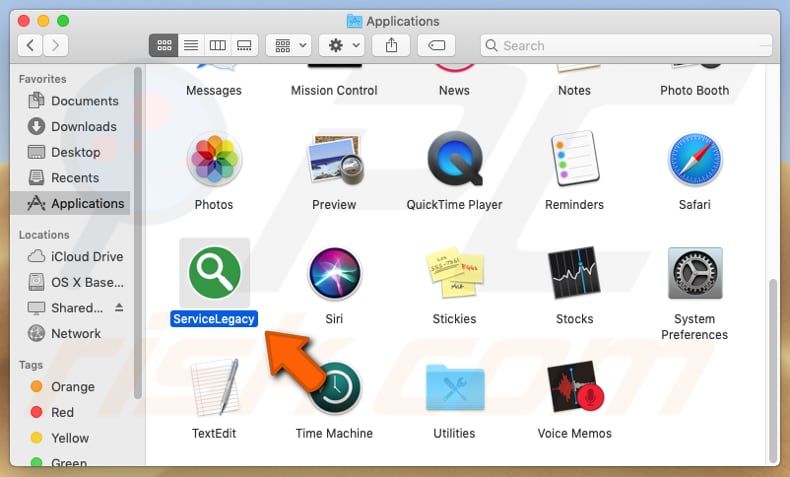Click the Share button
This screenshot has width=790, height=477.
coord(391,46)
